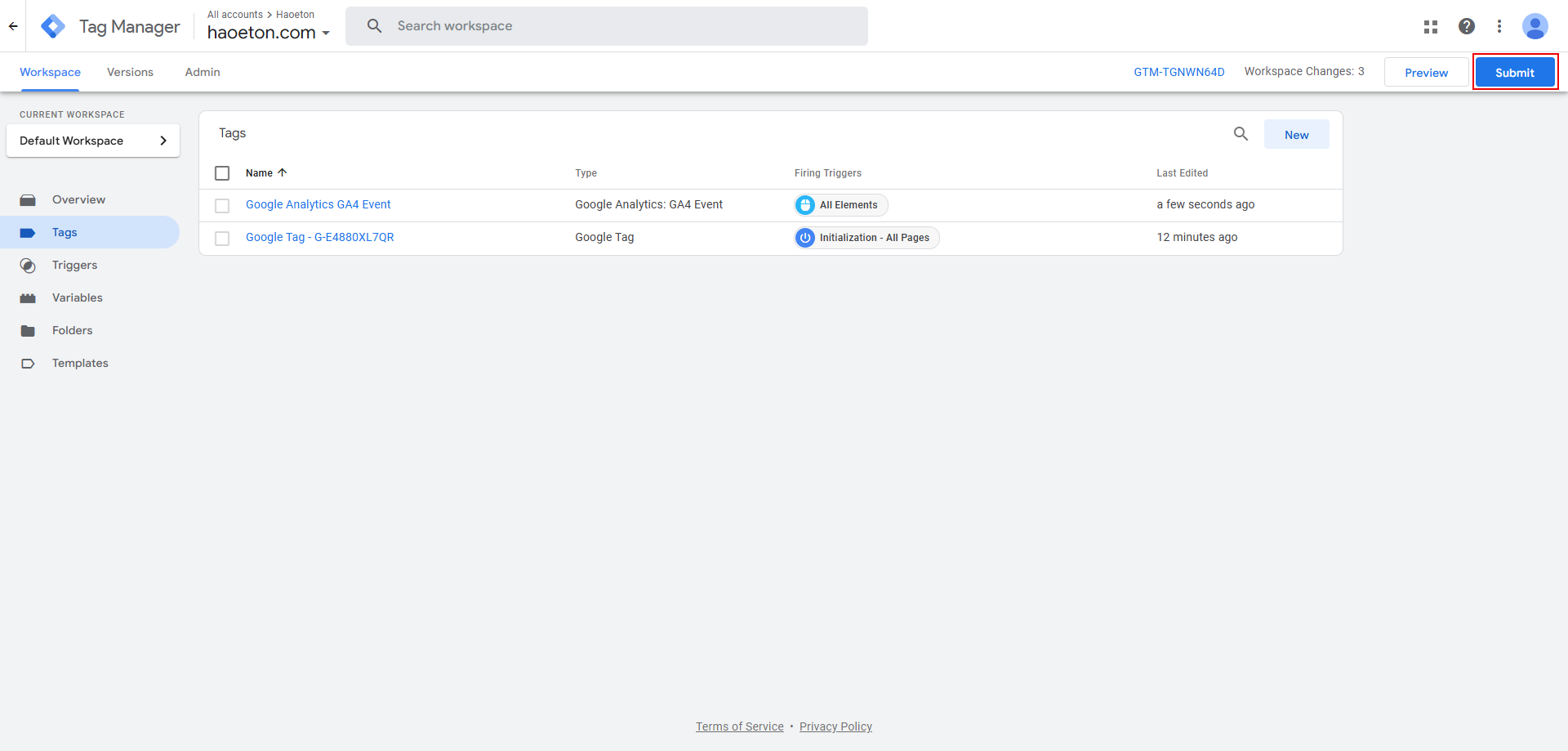Open the Google Tag - G-E4880XL7QR link
Screen dimensions: 1568x751
[319, 237]
